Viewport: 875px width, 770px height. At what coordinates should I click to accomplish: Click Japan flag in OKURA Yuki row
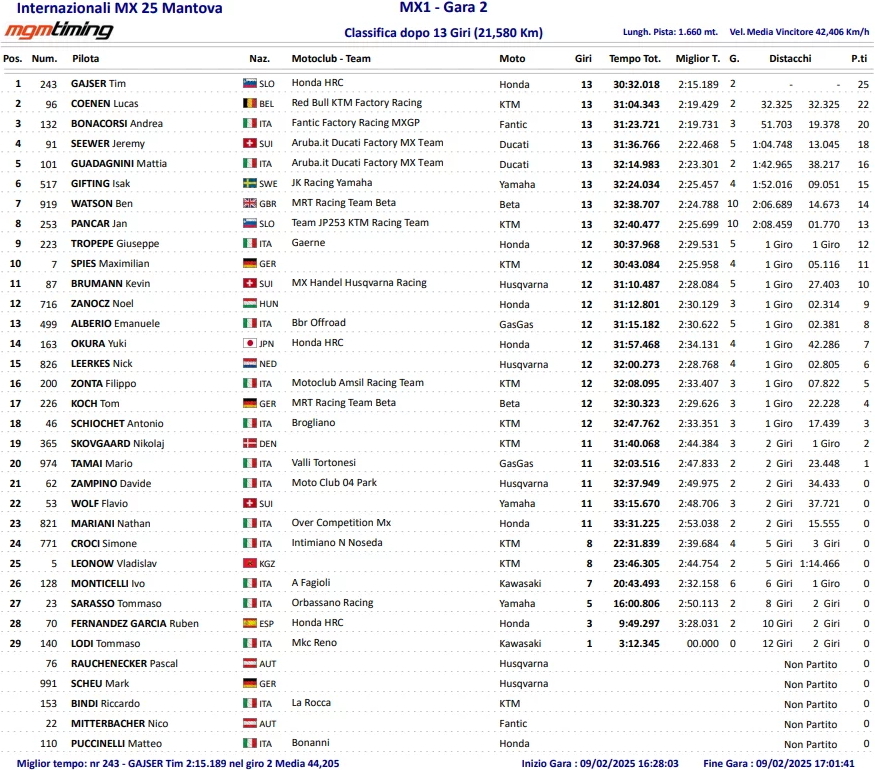(249, 343)
